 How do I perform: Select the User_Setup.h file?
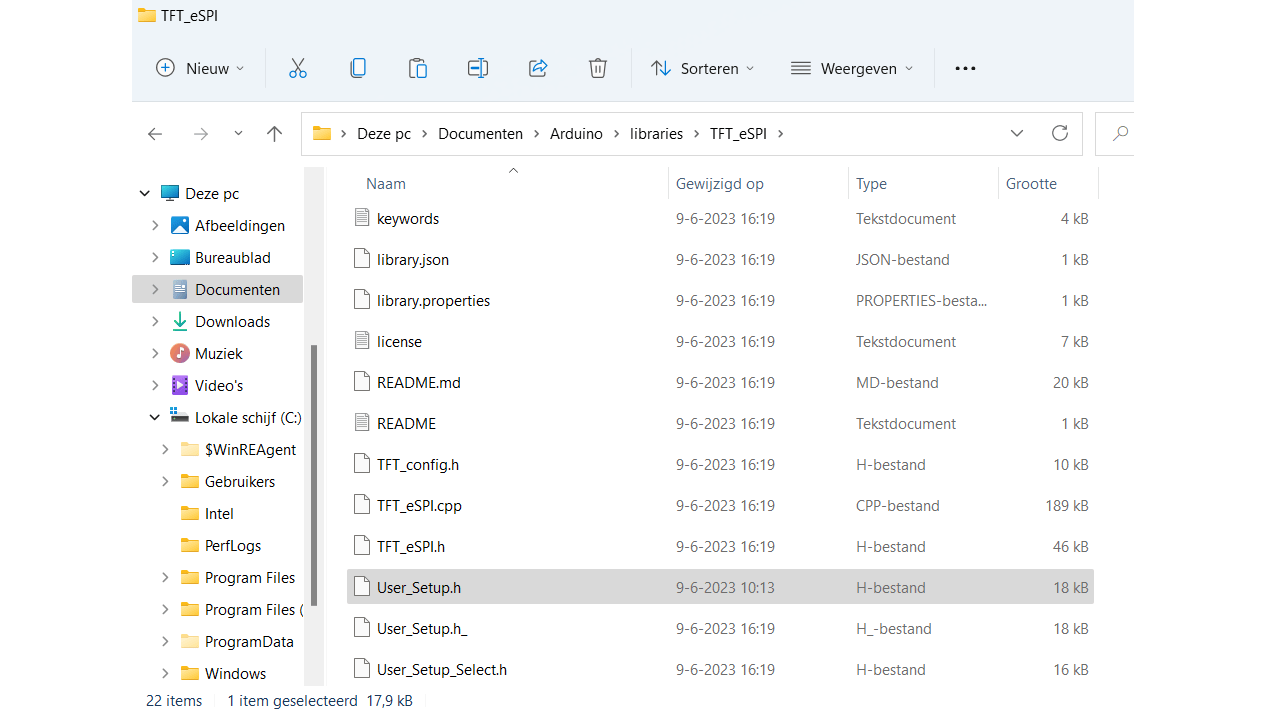tap(720, 588)
